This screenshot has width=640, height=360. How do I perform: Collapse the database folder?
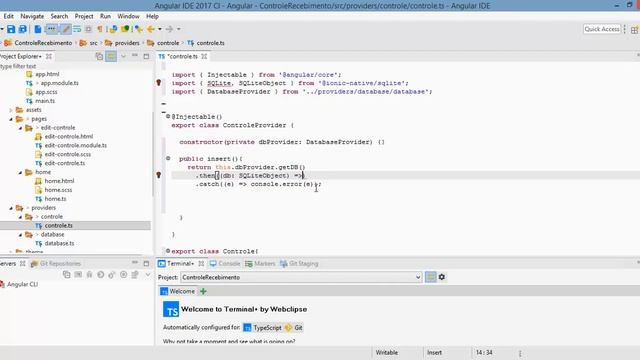[x=20, y=235]
